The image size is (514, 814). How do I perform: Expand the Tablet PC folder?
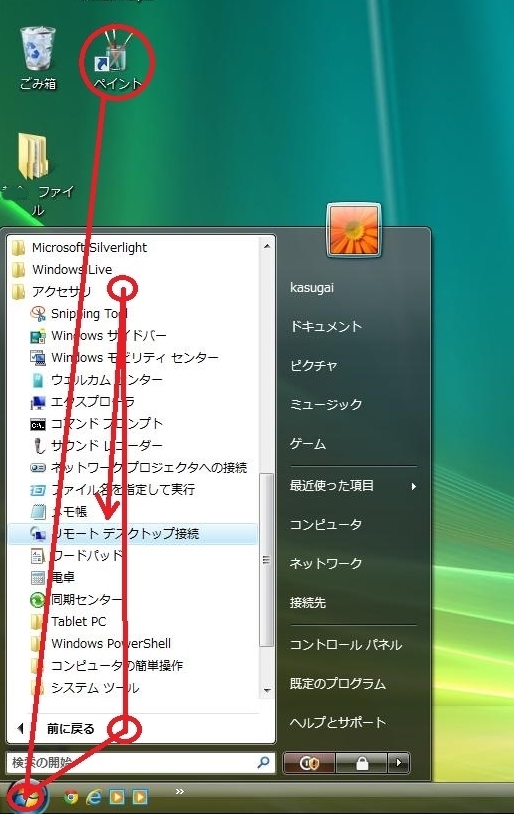69,621
